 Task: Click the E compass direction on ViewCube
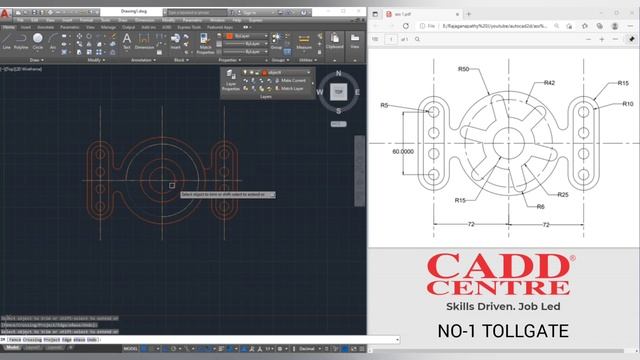pyautogui.click(x=357, y=92)
